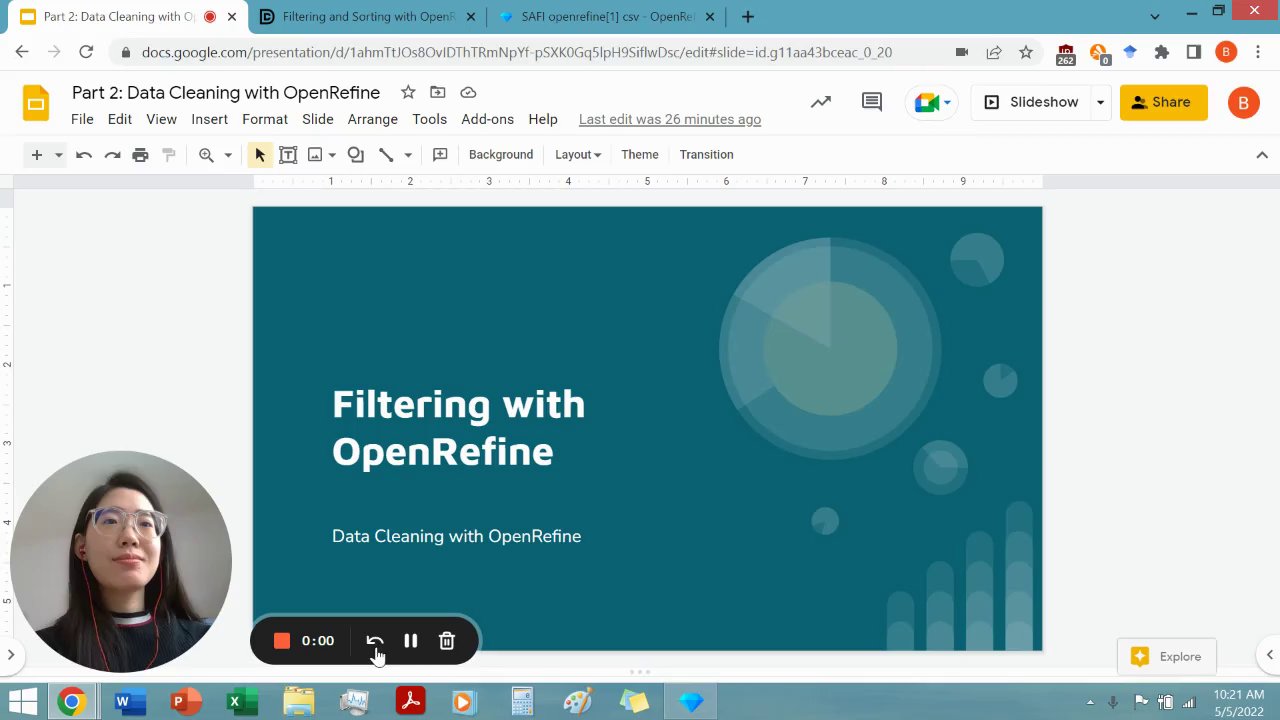
Task: Expand the Insert image dropdown arrow
Action: coord(332,155)
